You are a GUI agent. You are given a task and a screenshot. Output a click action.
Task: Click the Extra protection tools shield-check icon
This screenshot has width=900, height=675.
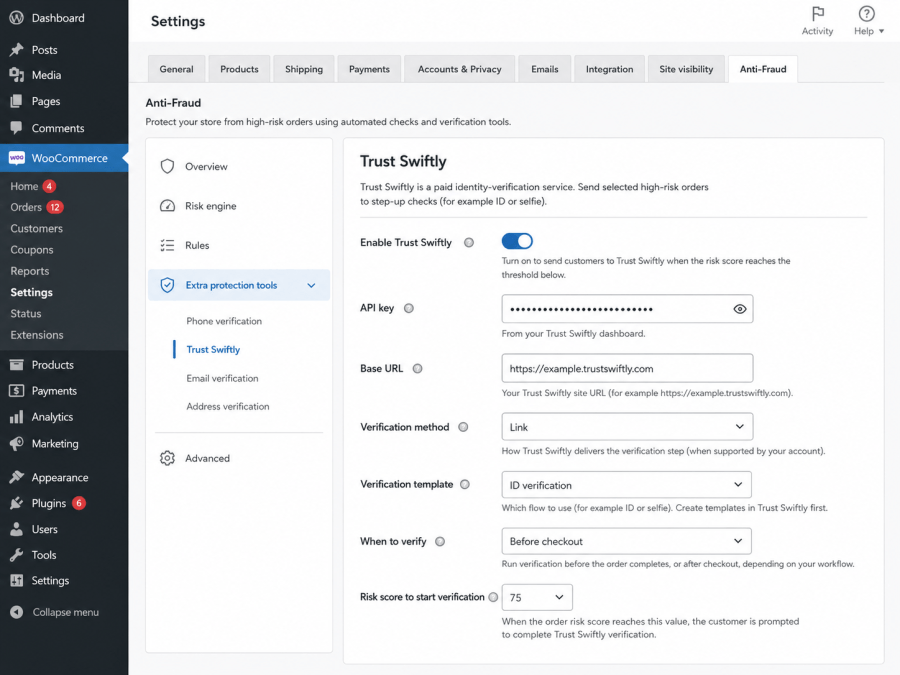tap(167, 285)
